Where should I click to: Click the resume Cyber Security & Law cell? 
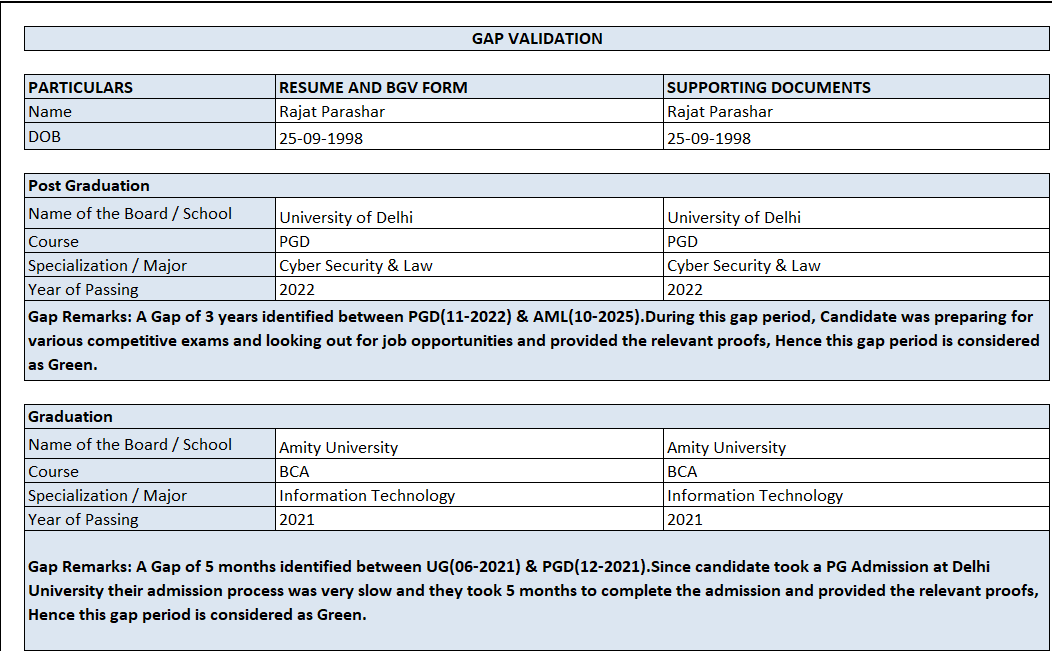469,265
